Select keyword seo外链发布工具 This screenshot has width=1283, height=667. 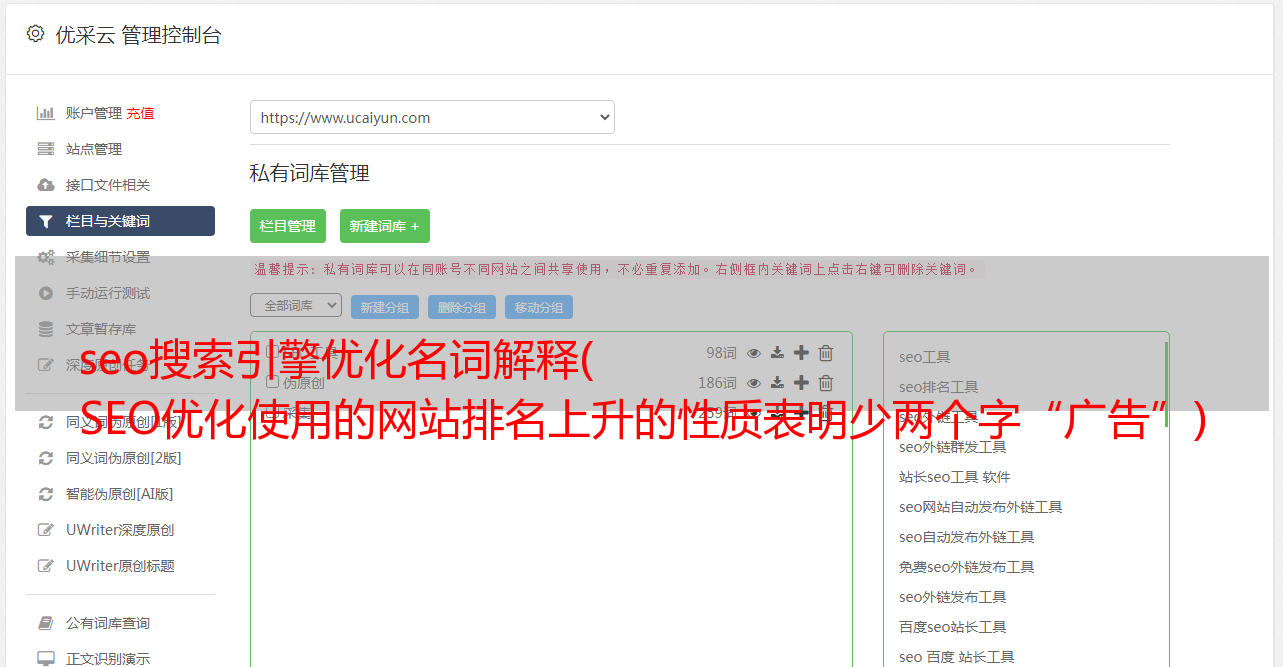click(952, 597)
